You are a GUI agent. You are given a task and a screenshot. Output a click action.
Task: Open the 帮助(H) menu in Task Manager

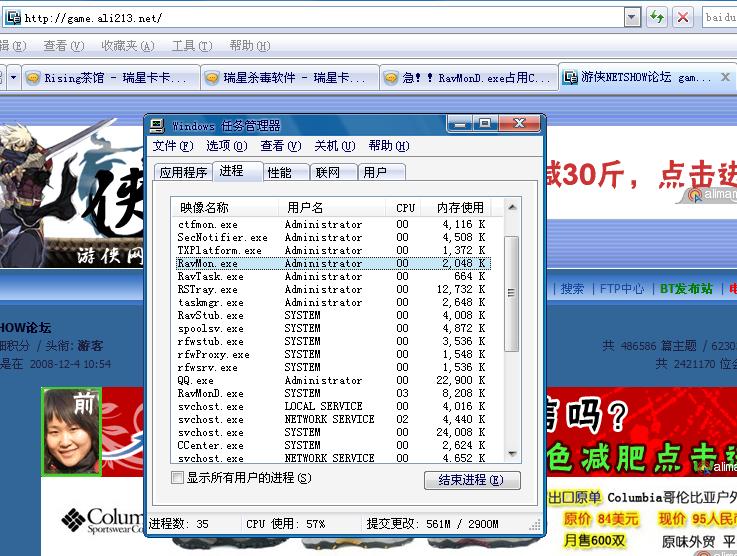click(389, 146)
